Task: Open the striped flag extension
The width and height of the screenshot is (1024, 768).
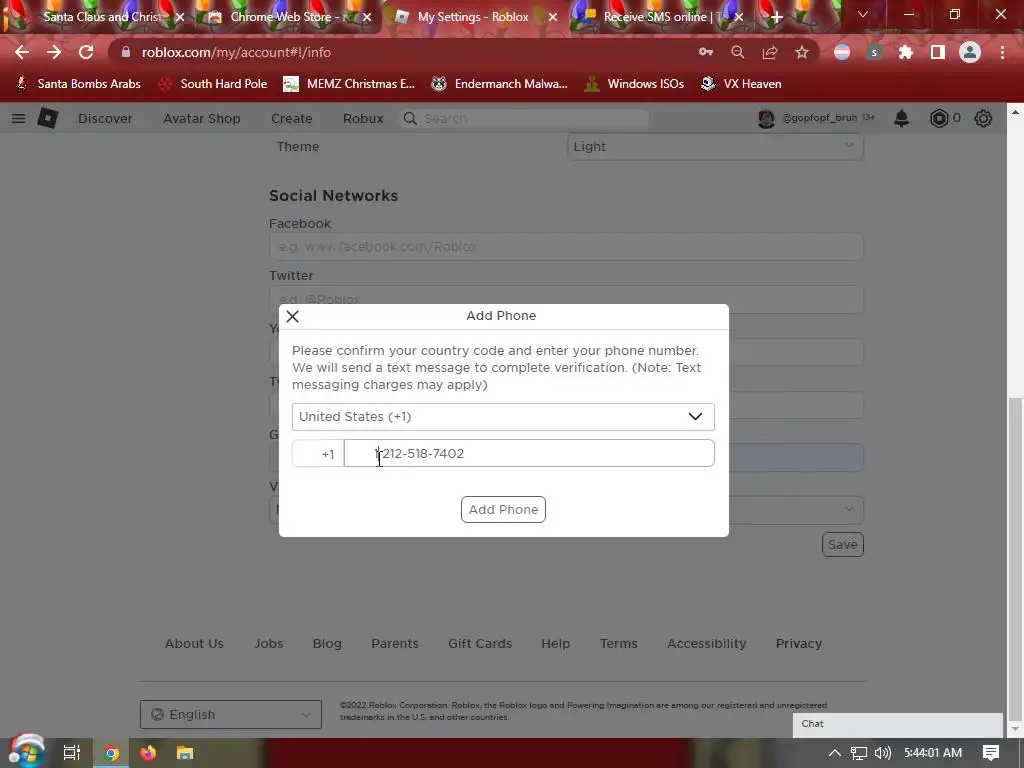Action: pos(842,52)
